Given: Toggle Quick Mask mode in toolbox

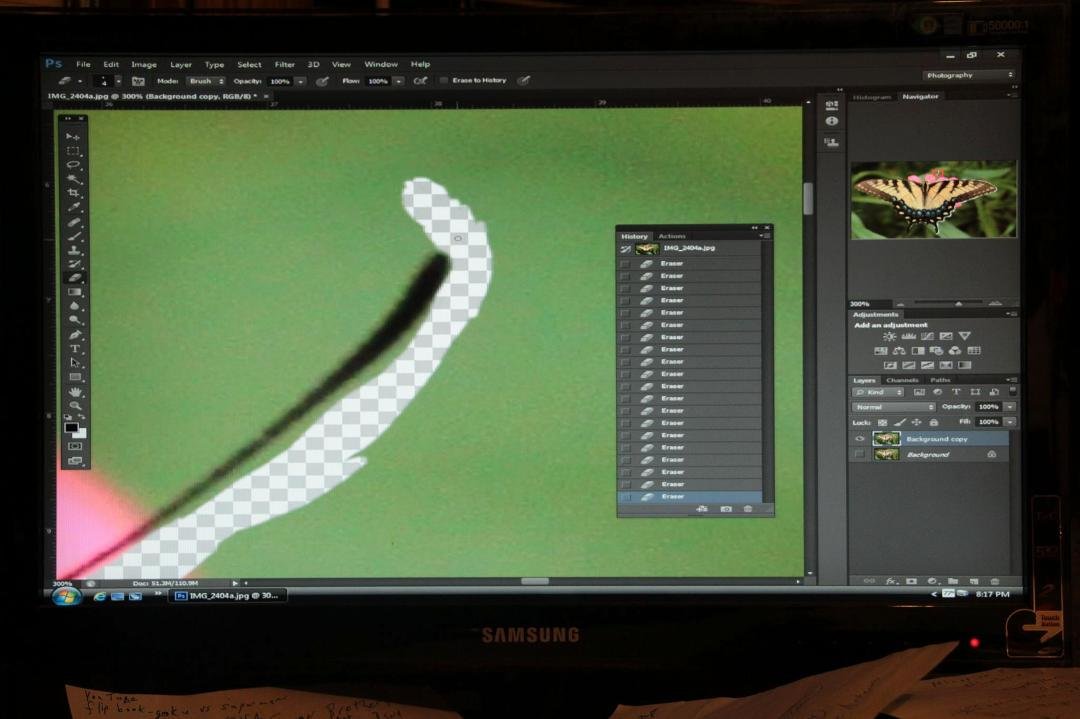Looking at the screenshot, I should [74, 446].
